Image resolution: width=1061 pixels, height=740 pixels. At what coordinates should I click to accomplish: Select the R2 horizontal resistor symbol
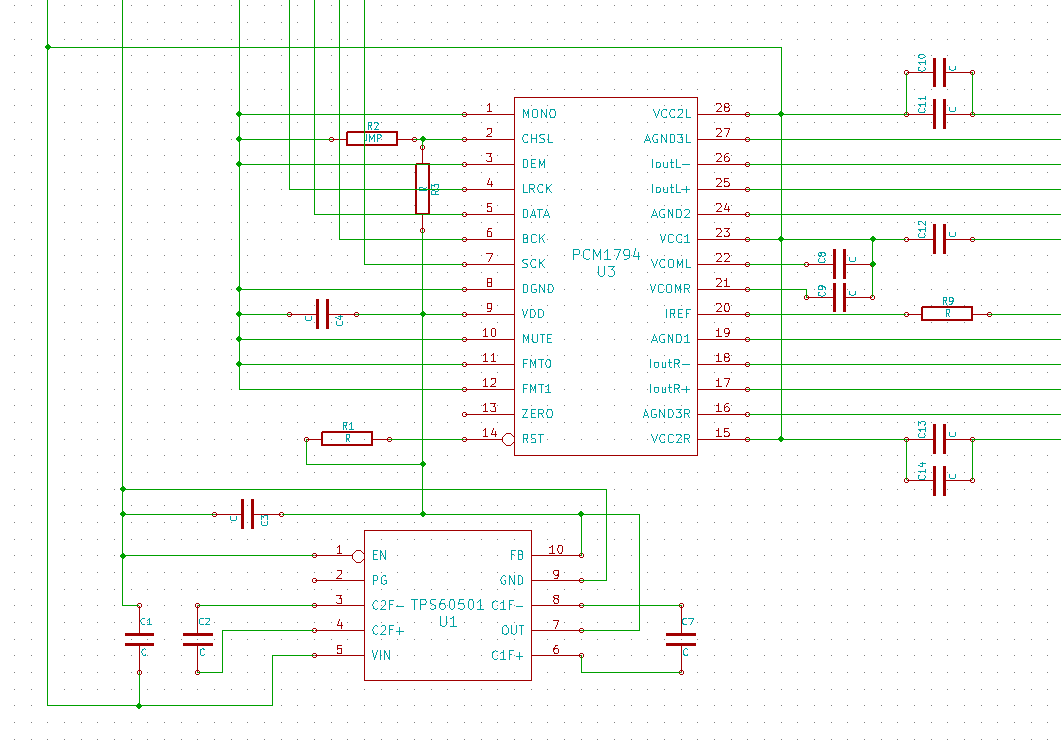372,139
